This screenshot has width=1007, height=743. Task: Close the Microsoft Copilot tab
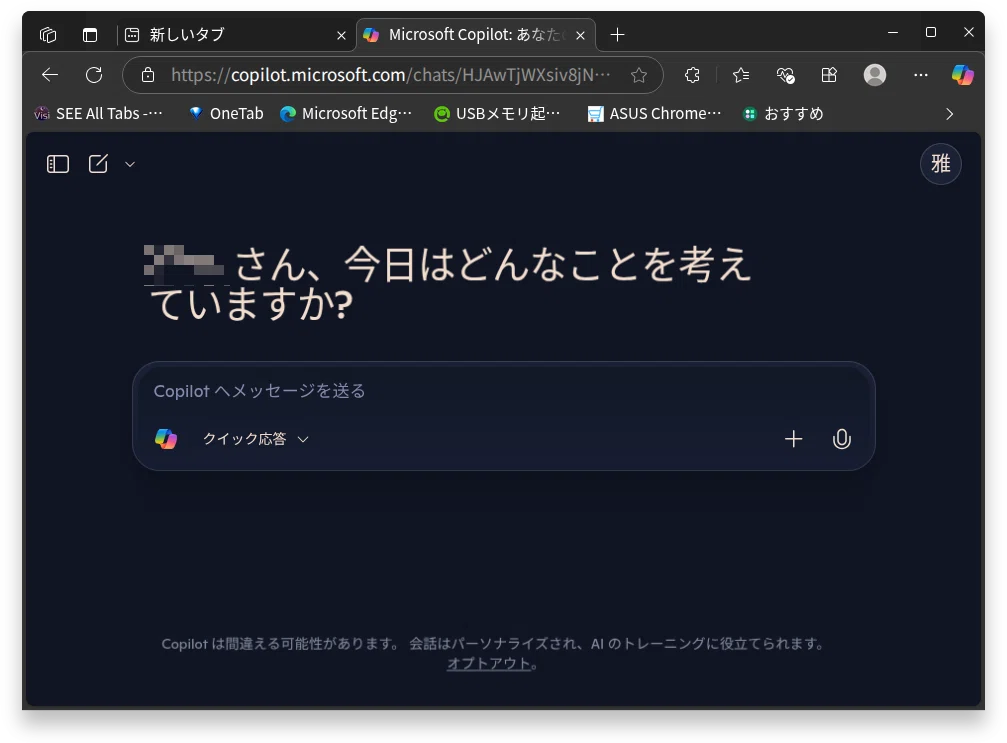click(x=581, y=35)
